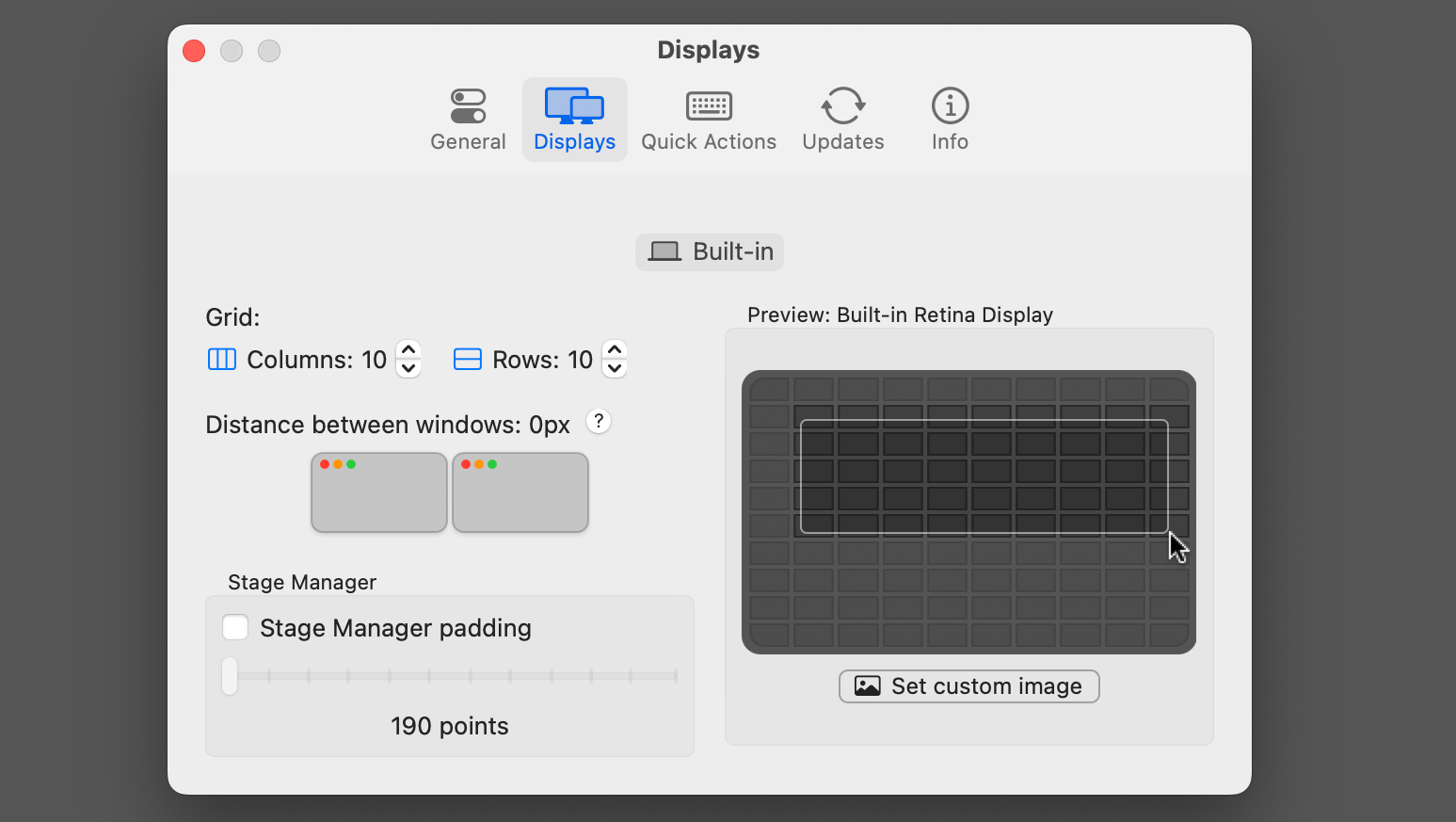The height and width of the screenshot is (822, 1456).
Task: Click the picture icon in Set custom image
Action: coord(868,686)
